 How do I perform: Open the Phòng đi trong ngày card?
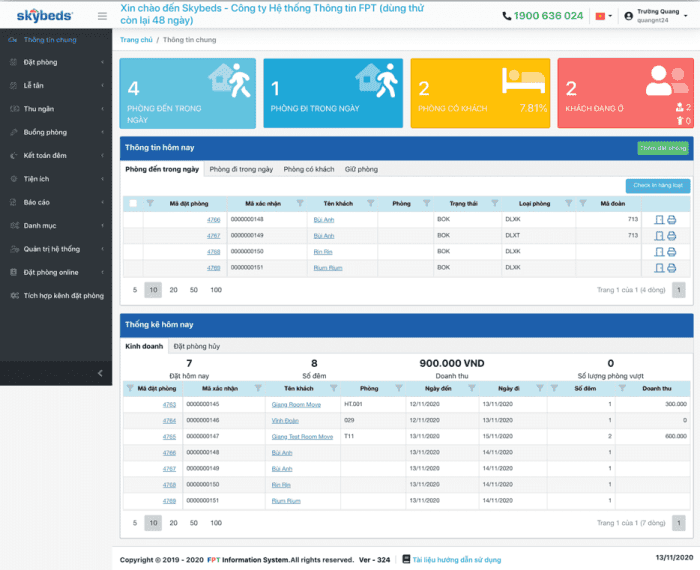point(333,93)
